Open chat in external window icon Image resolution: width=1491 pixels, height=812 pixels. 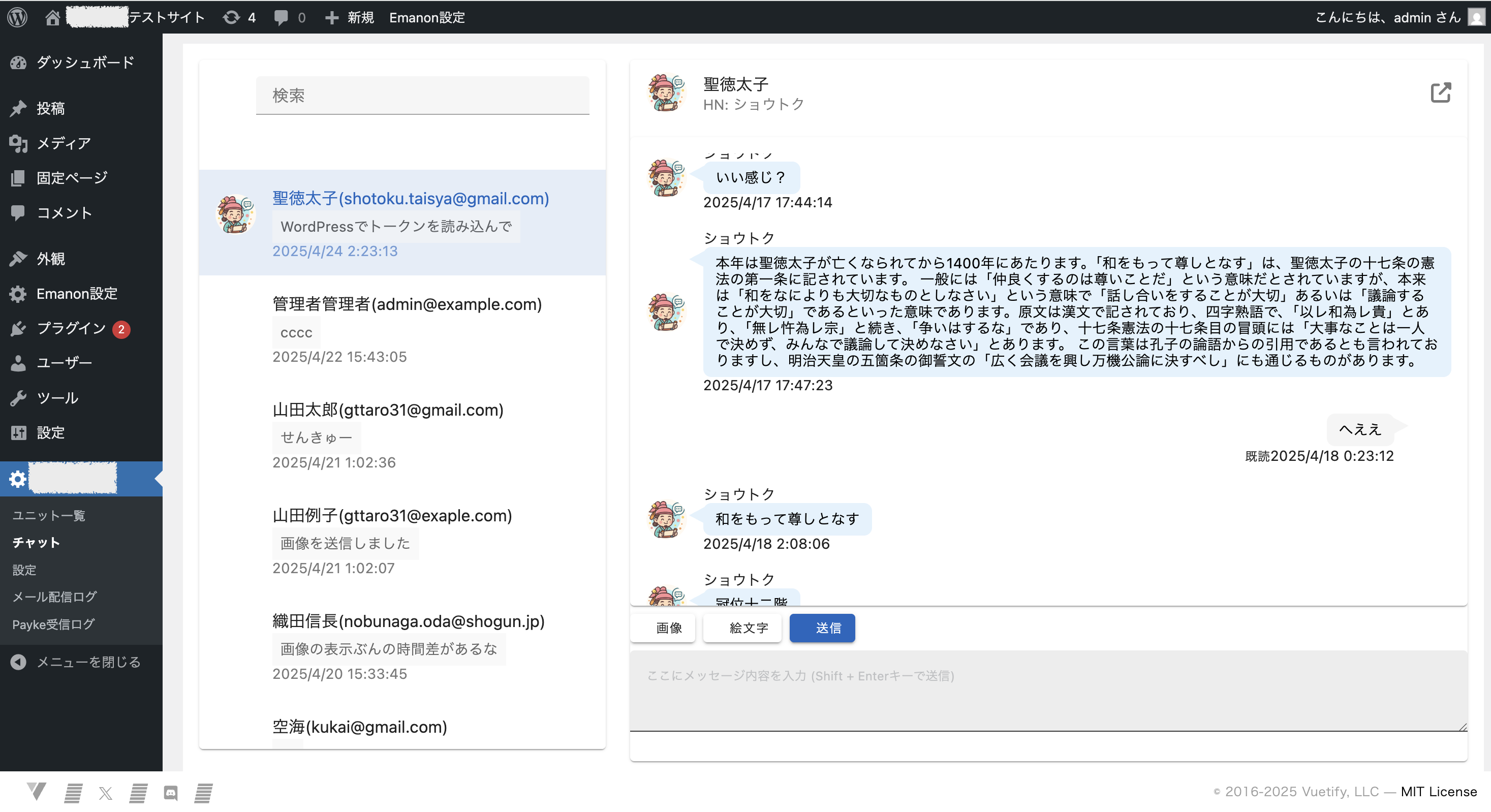(x=1440, y=92)
